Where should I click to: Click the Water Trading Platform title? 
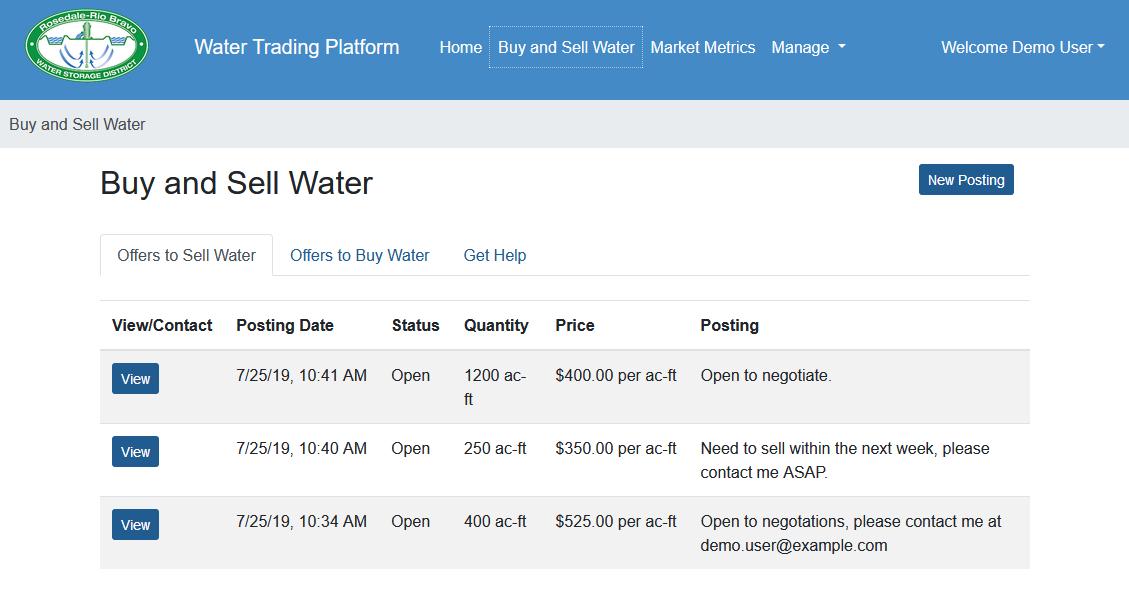(296, 47)
